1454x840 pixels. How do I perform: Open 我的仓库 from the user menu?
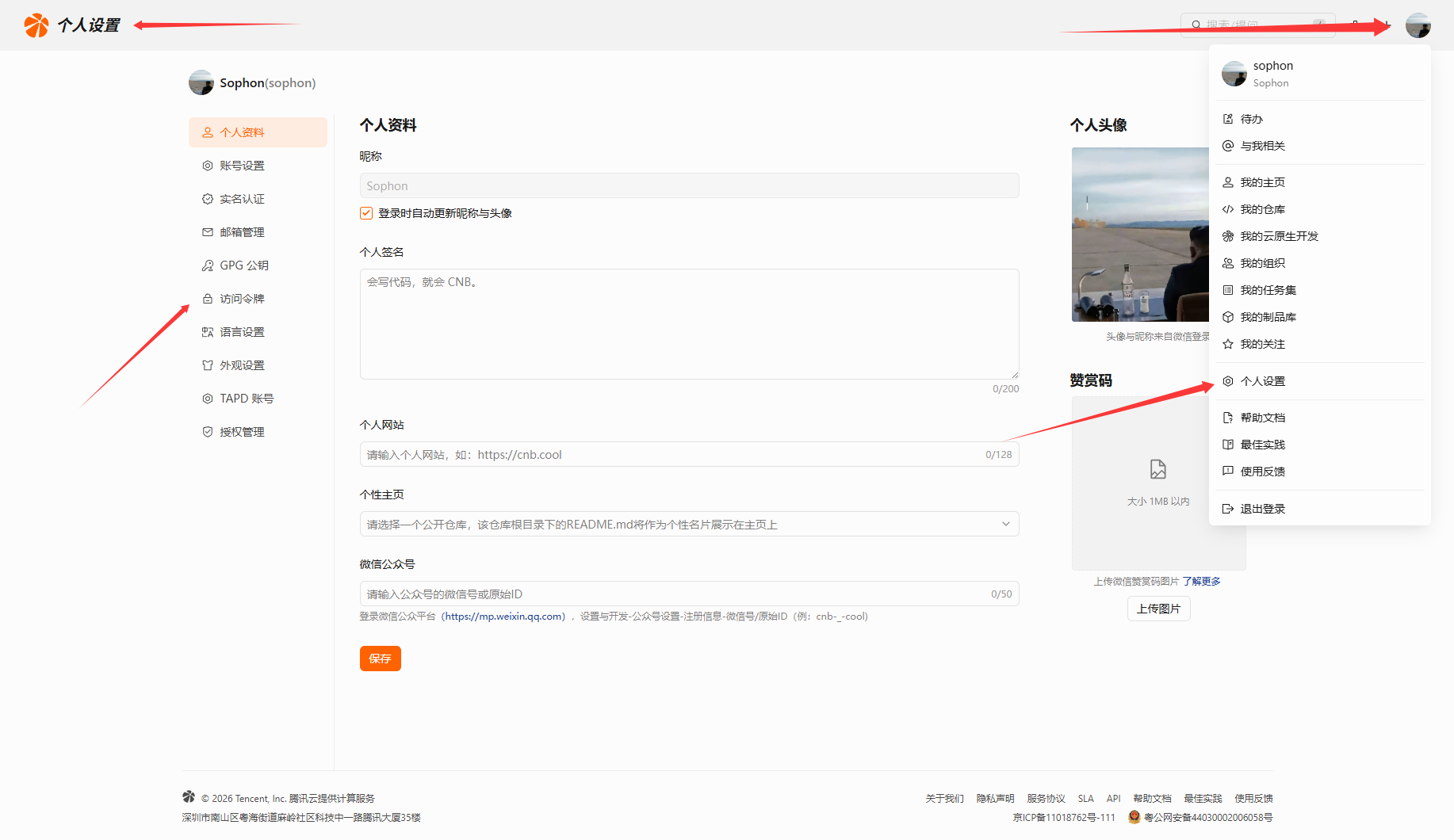(1262, 209)
